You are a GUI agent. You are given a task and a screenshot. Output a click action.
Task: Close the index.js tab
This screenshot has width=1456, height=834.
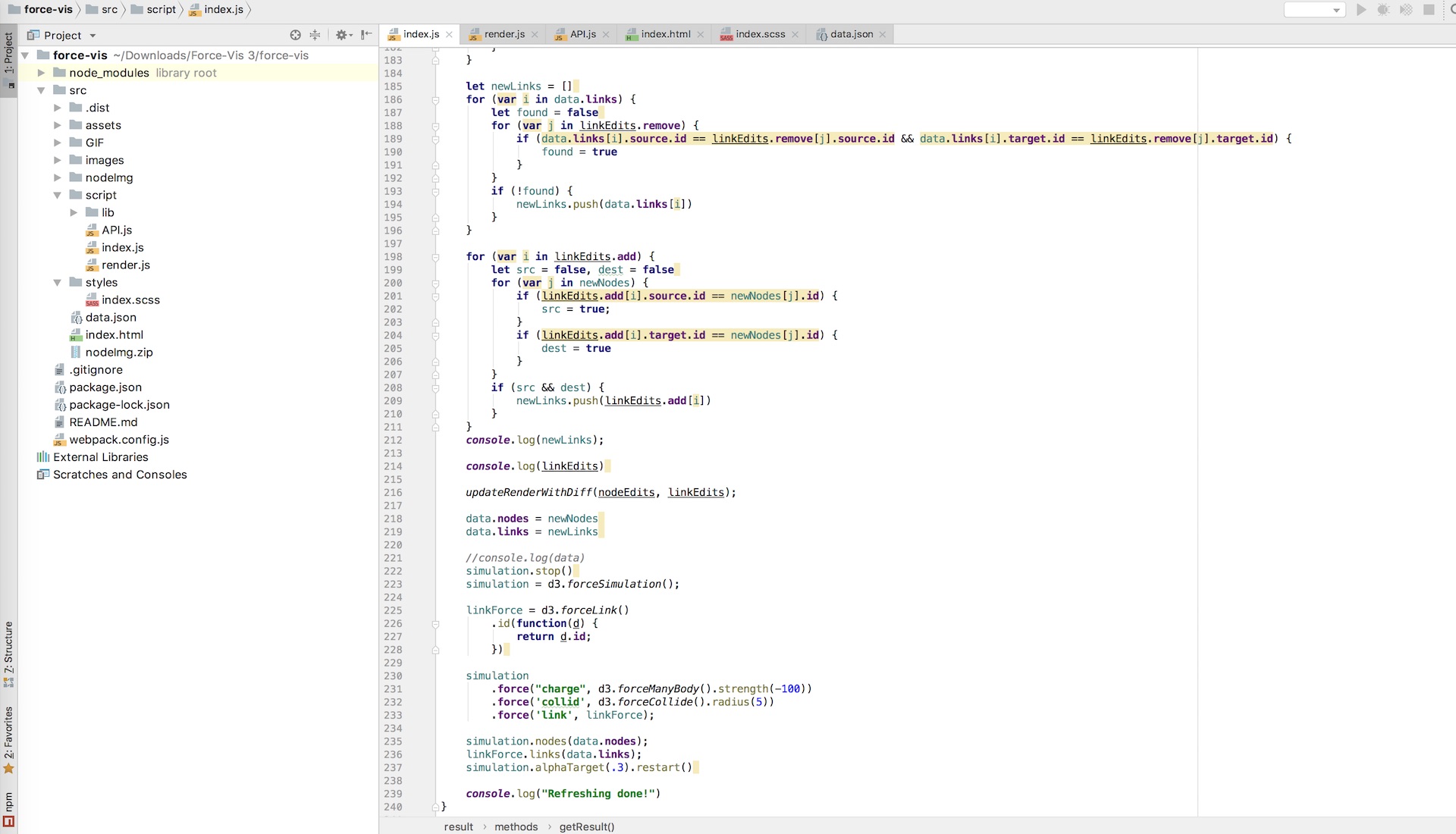(449, 34)
